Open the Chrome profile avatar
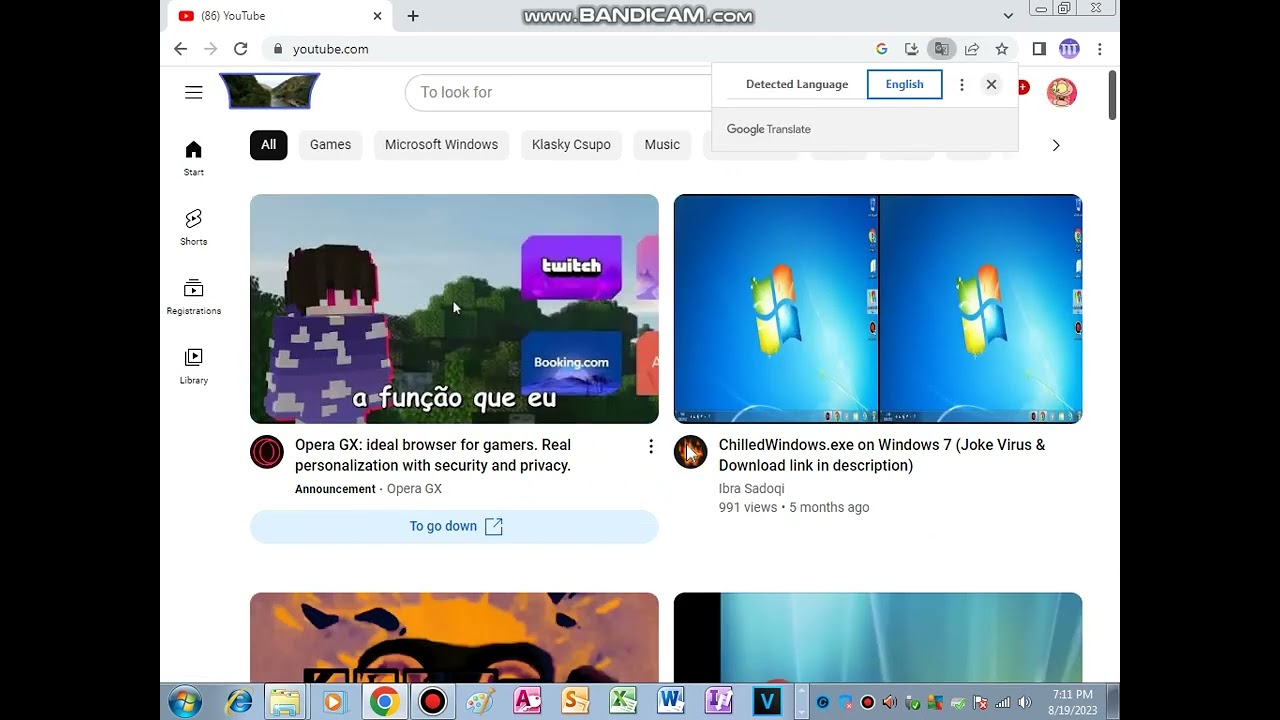Viewport: 1280px width, 720px height. [x=1069, y=49]
